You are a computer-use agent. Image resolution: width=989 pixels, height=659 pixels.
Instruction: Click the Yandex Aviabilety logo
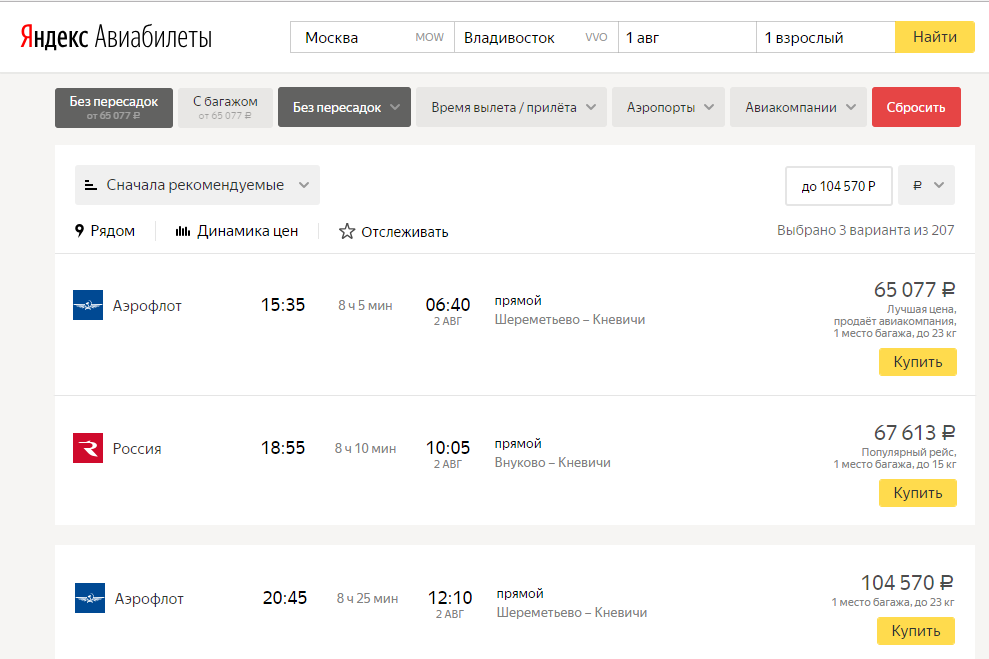coord(115,38)
